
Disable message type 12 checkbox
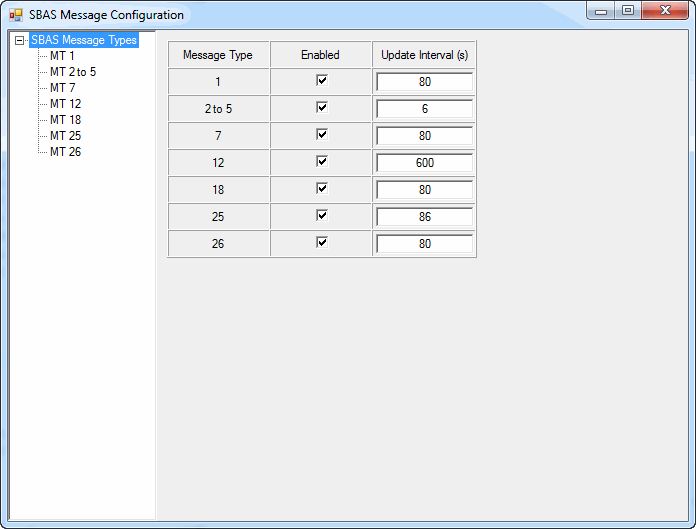pos(322,162)
